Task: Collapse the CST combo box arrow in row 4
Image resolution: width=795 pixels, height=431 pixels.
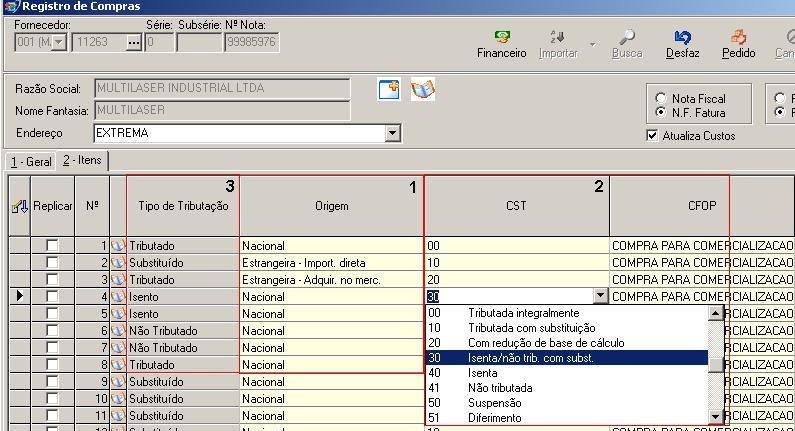Action: pyautogui.click(x=600, y=296)
